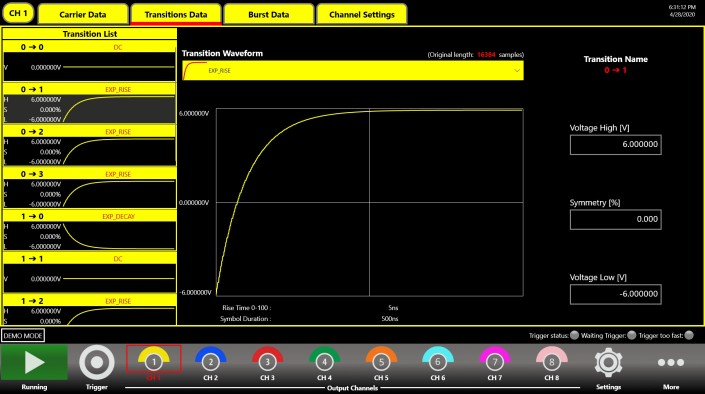705x394 pixels.
Task: Click the green Running play button
Action: [34, 363]
